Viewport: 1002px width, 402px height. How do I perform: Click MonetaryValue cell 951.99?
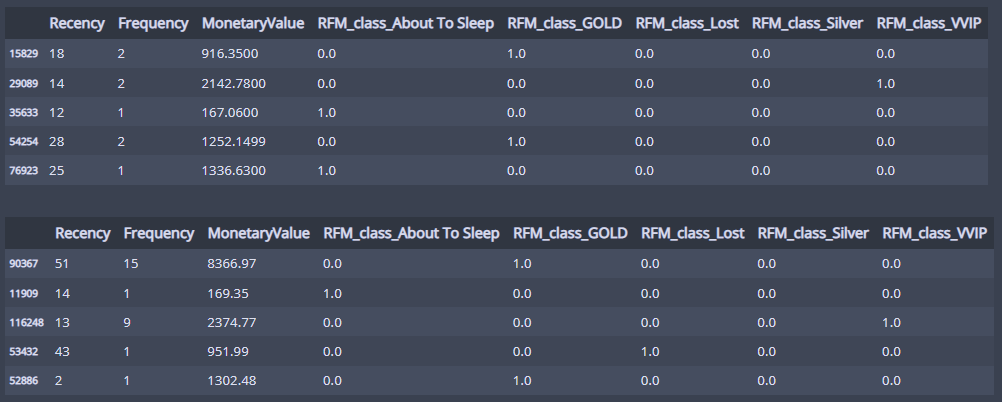click(x=228, y=352)
